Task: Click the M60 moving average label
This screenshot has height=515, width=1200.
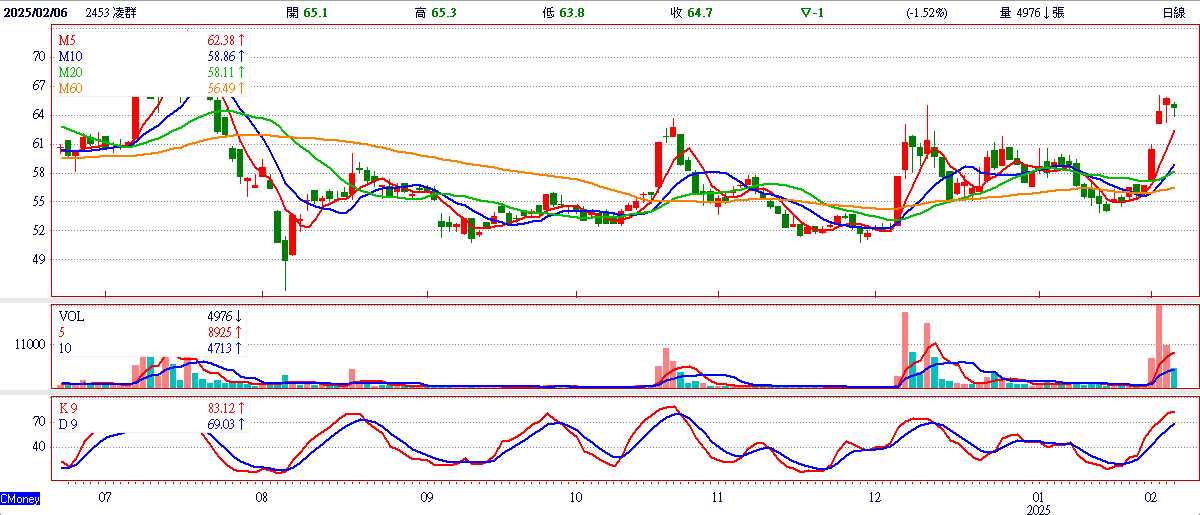Action: click(69, 89)
